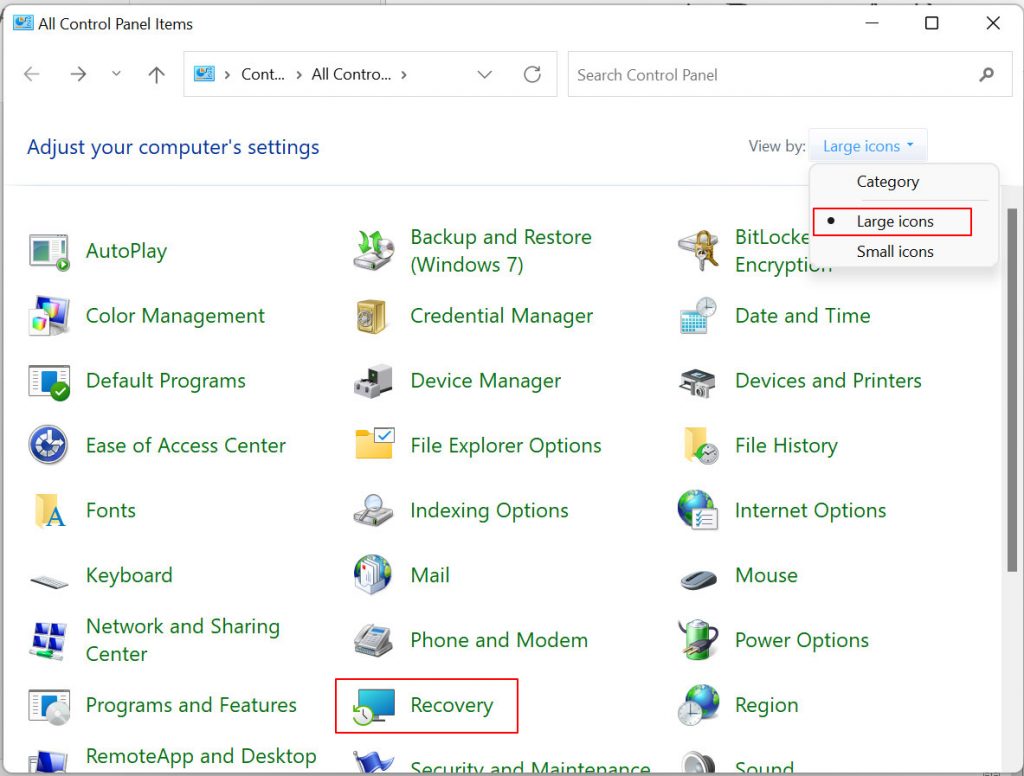
Task: Open the Network and Sharing Center link
Action: coord(183,640)
